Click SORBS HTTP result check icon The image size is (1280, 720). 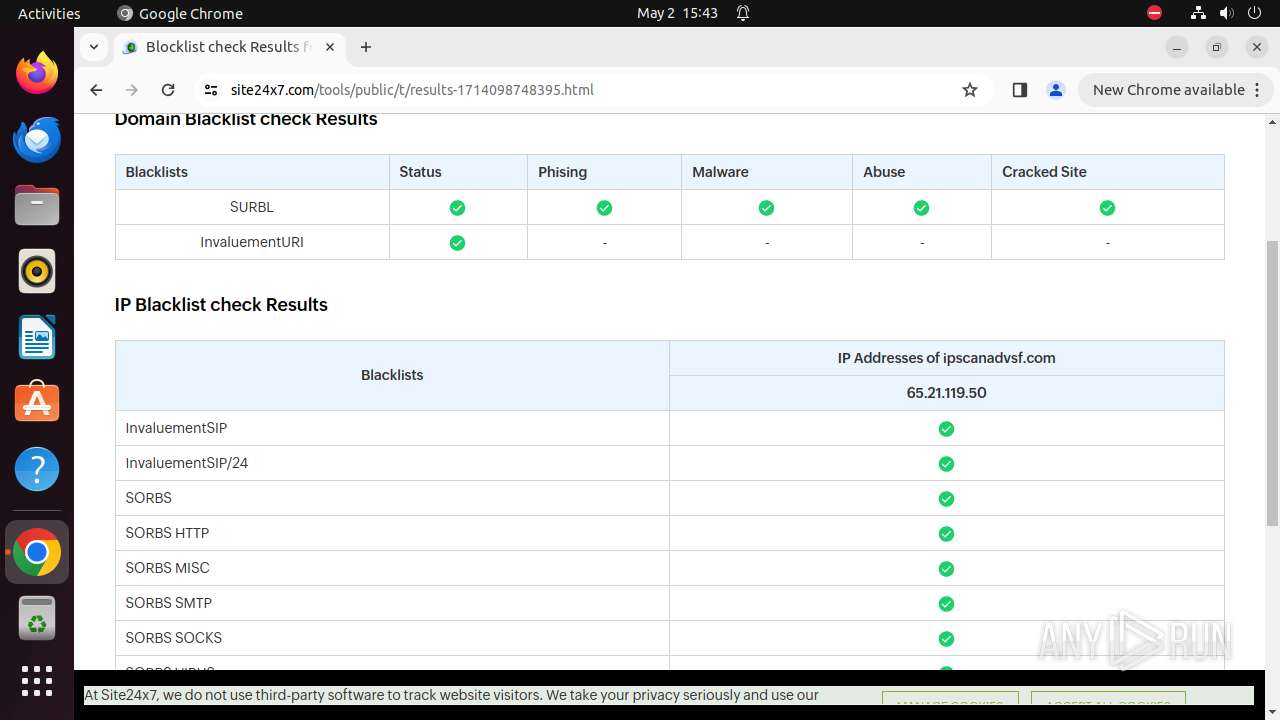(x=946, y=534)
